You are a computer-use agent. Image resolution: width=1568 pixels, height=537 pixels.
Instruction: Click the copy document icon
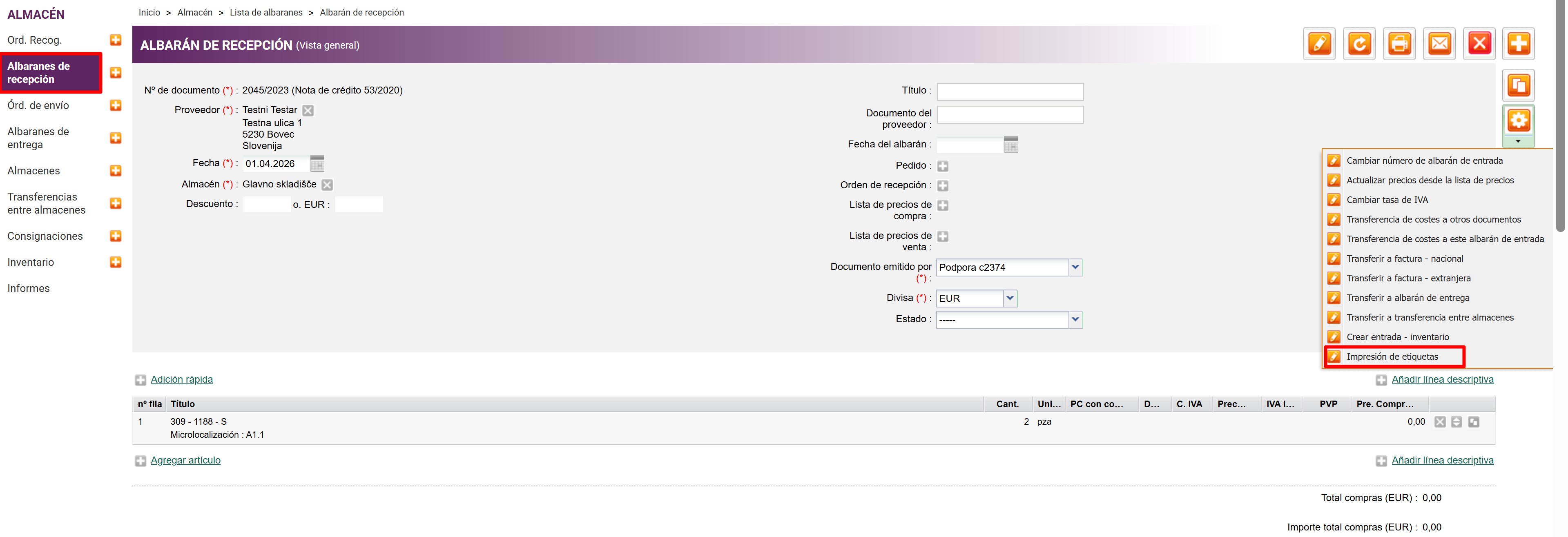click(x=1518, y=85)
